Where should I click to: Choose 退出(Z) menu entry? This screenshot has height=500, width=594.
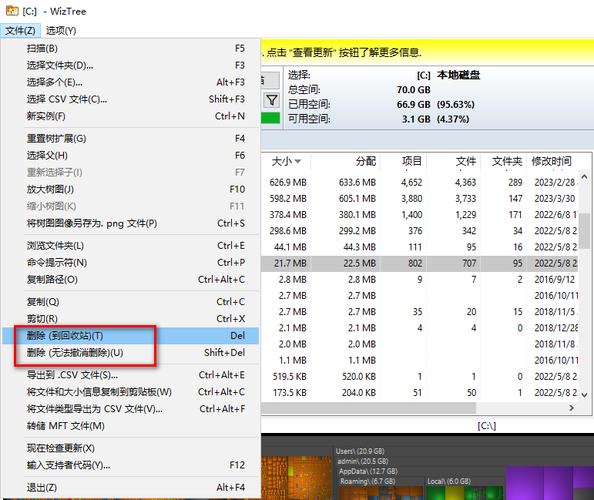click(x=131, y=488)
